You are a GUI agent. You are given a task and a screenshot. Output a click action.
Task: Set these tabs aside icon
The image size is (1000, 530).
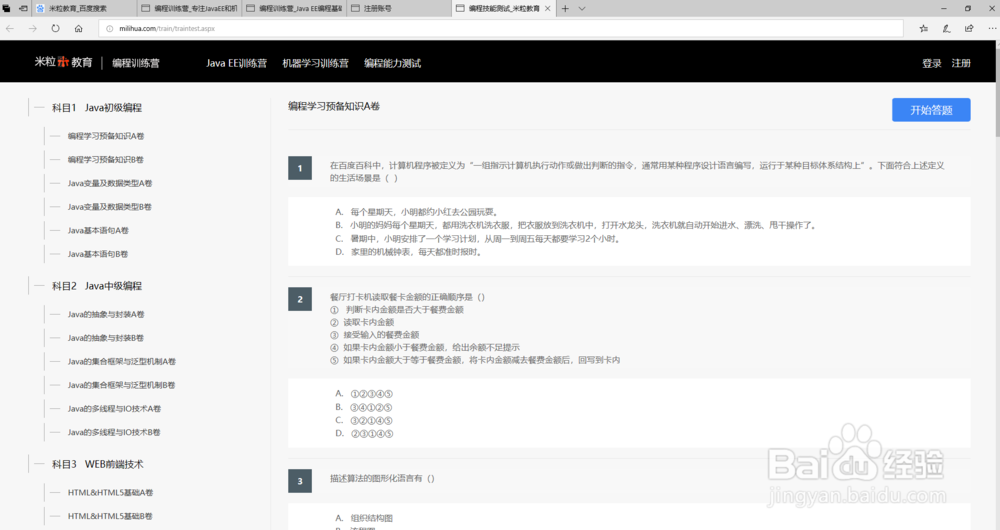(23, 8)
